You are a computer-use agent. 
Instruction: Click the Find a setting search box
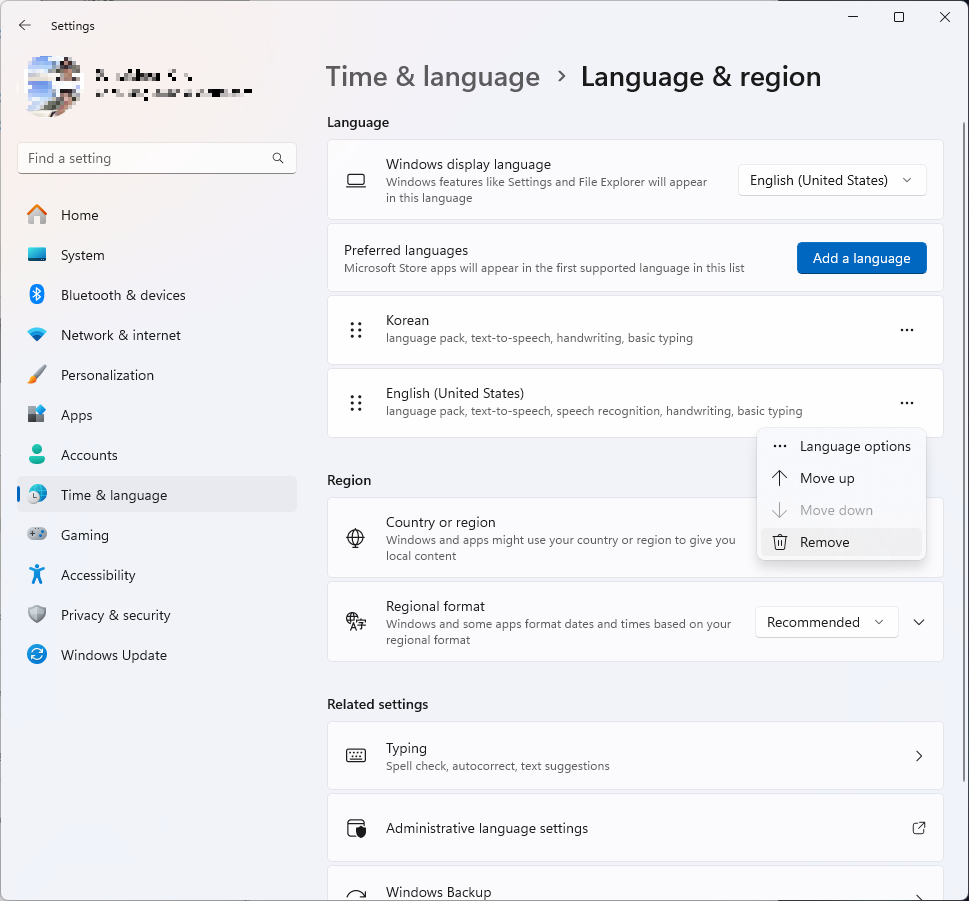pyautogui.click(x=157, y=158)
